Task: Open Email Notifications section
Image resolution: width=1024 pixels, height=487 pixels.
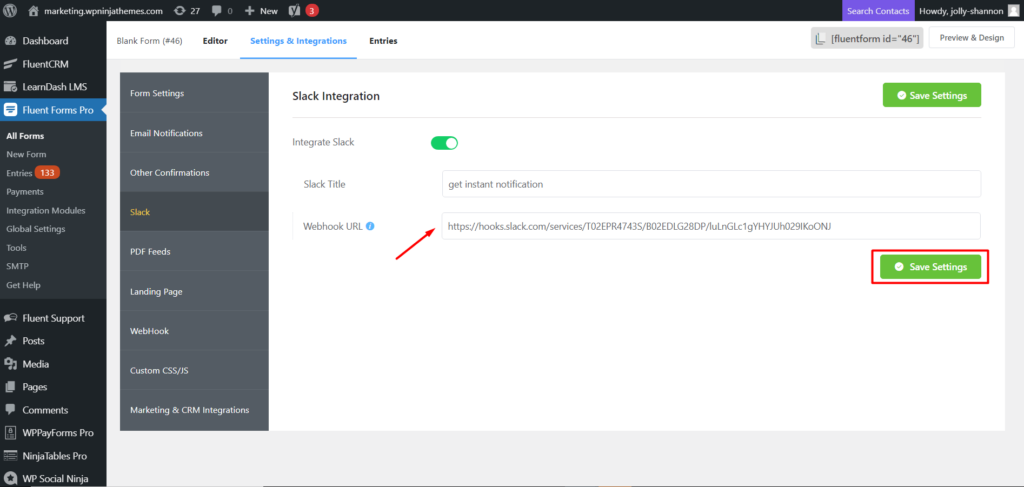Action: click(194, 133)
